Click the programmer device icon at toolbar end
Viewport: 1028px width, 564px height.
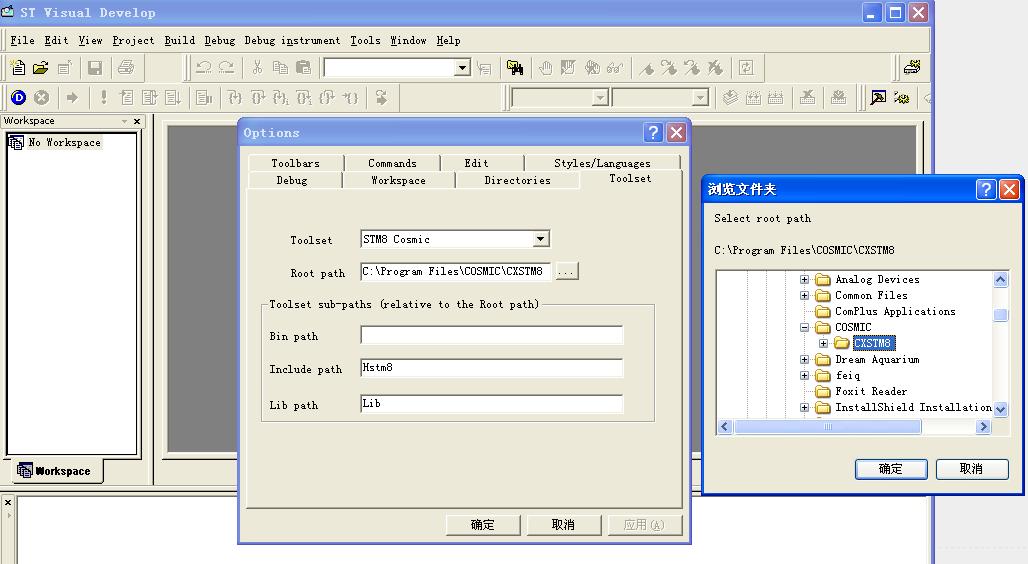point(913,68)
